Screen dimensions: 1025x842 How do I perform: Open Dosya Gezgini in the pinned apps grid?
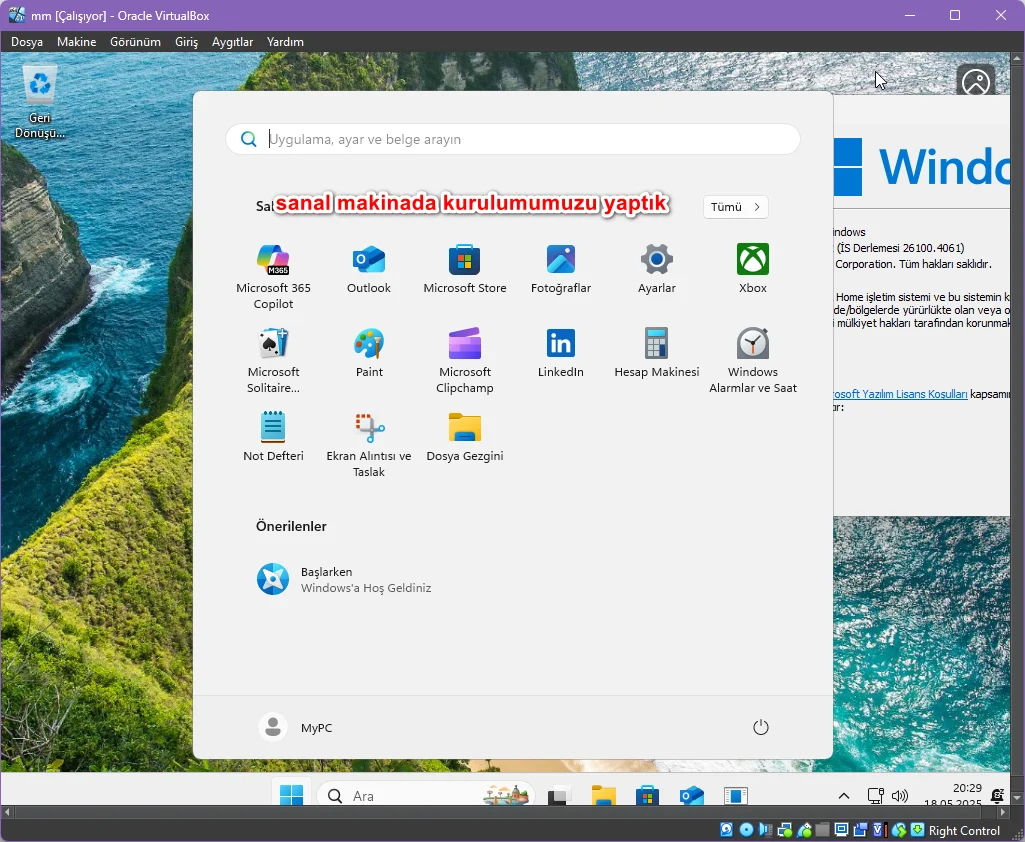coord(465,437)
